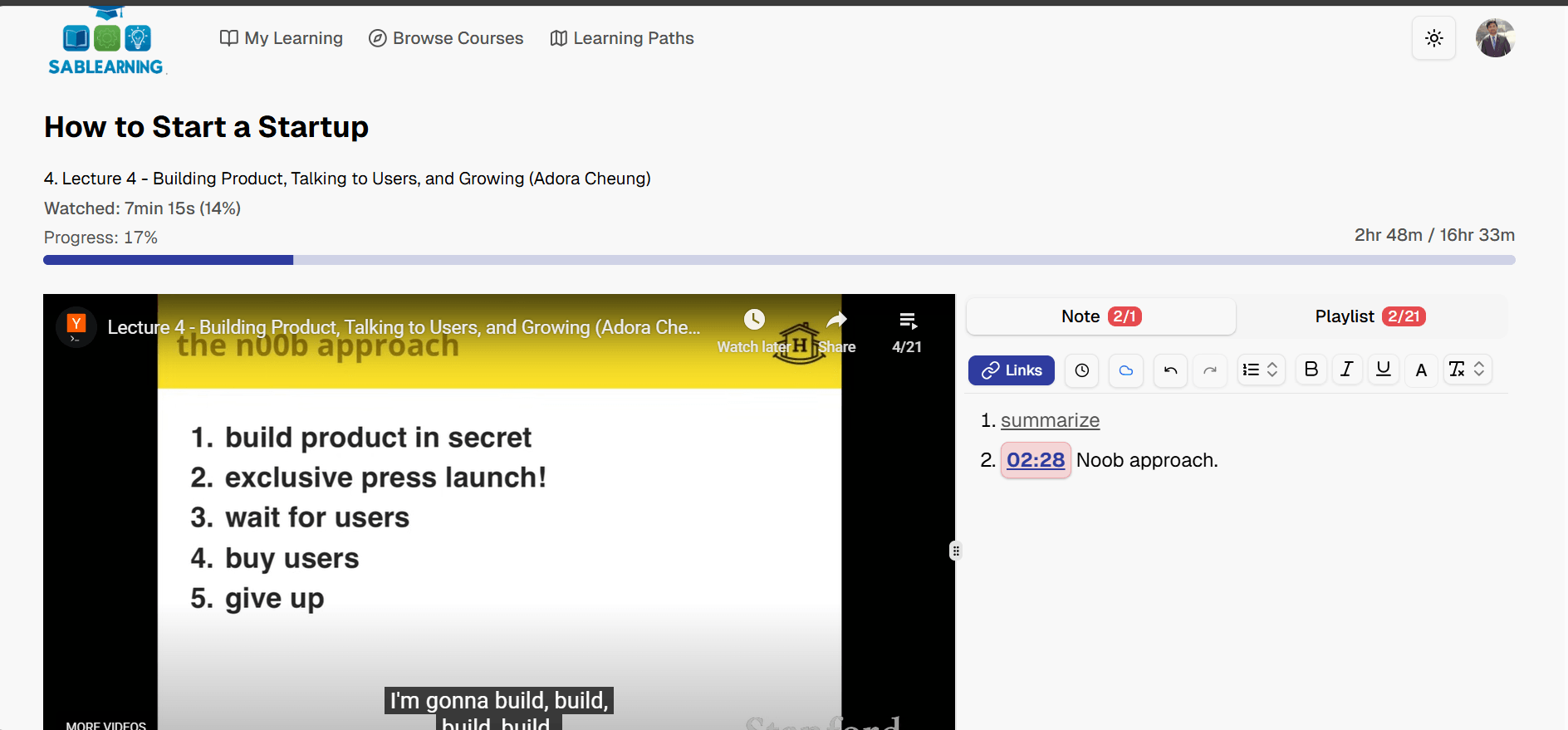Click the cloud save icon

tap(1125, 370)
